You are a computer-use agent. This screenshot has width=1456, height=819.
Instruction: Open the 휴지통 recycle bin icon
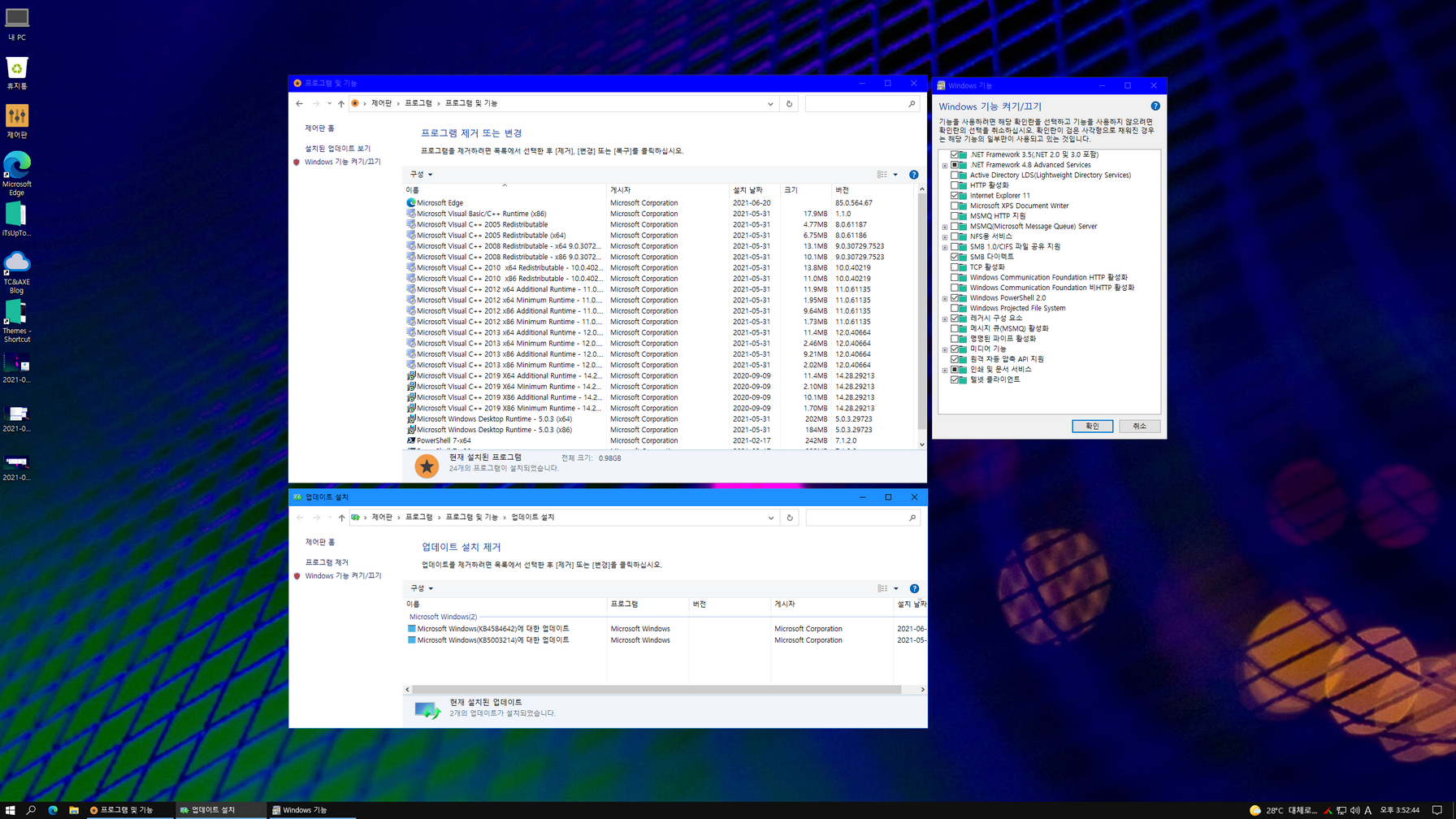pyautogui.click(x=16, y=73)
